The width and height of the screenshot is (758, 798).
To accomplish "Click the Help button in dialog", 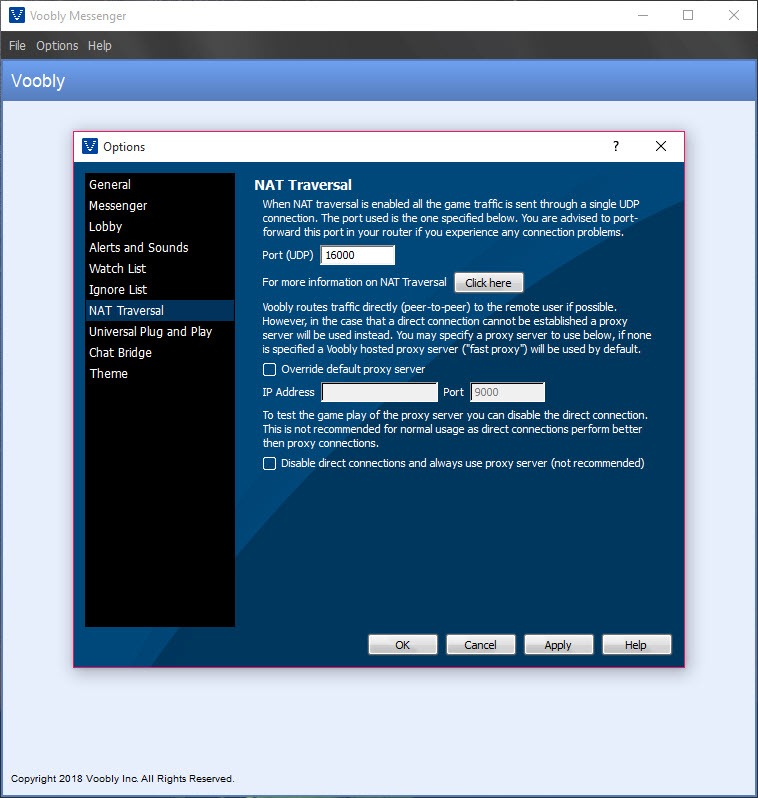I will (636, 644).
